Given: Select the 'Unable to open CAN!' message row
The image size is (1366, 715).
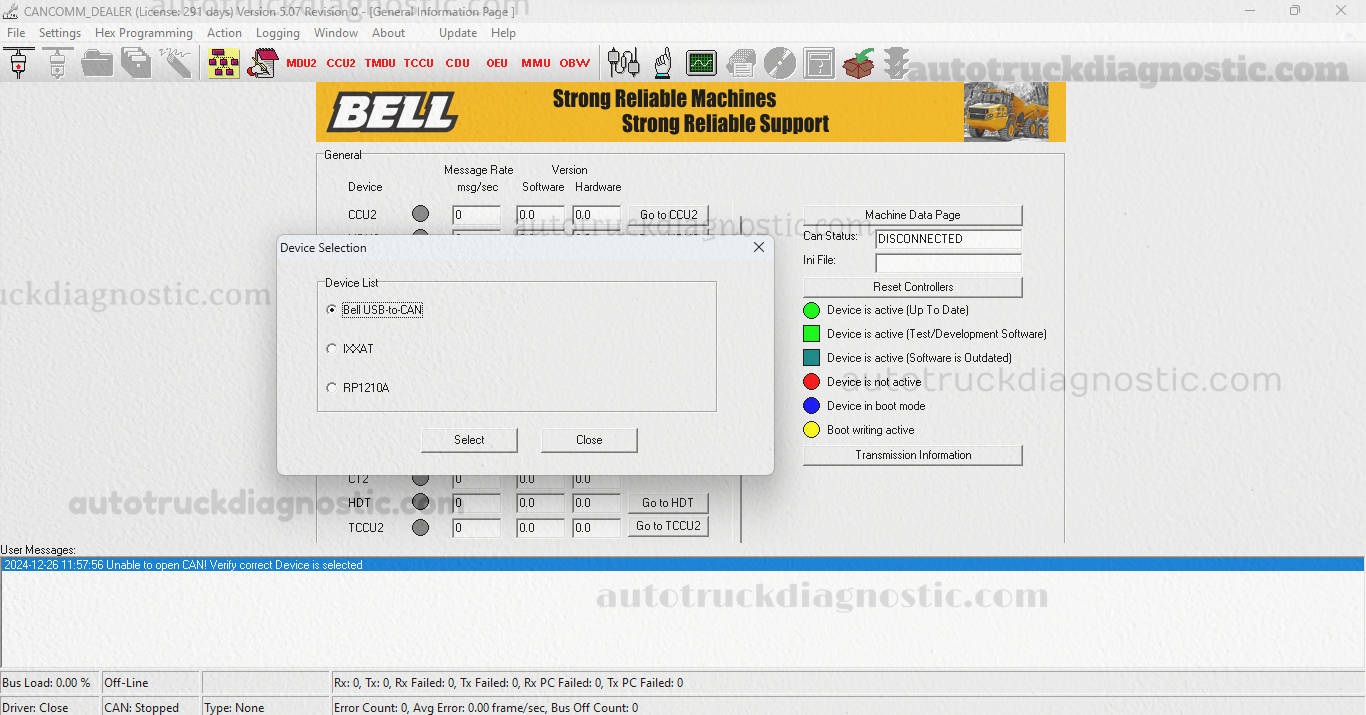Looking at the screenshot, I should (683, 565).
